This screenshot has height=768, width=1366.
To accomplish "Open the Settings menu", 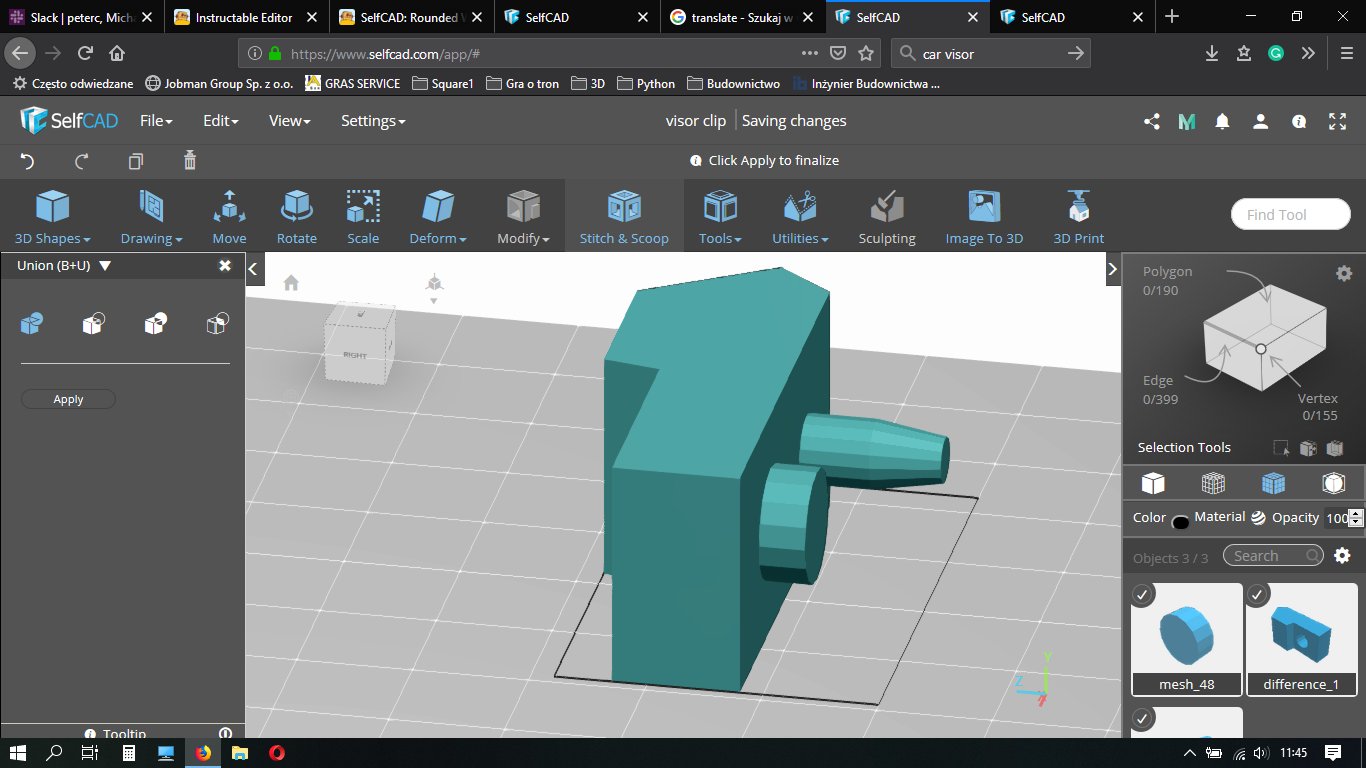I will pyautogui.click(x=373, y=121).
